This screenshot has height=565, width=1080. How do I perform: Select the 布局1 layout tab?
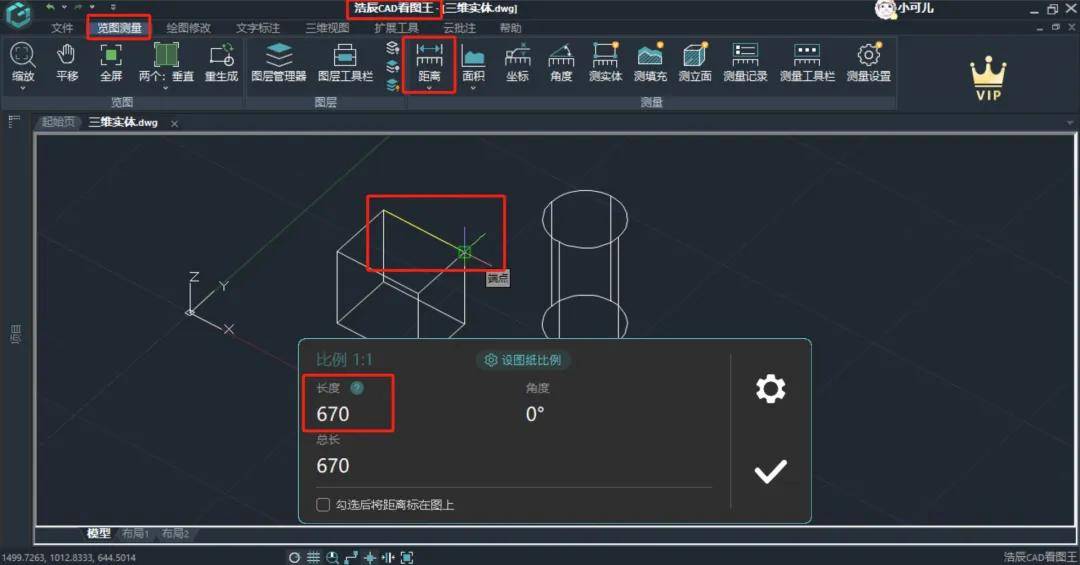click(136, 533)
